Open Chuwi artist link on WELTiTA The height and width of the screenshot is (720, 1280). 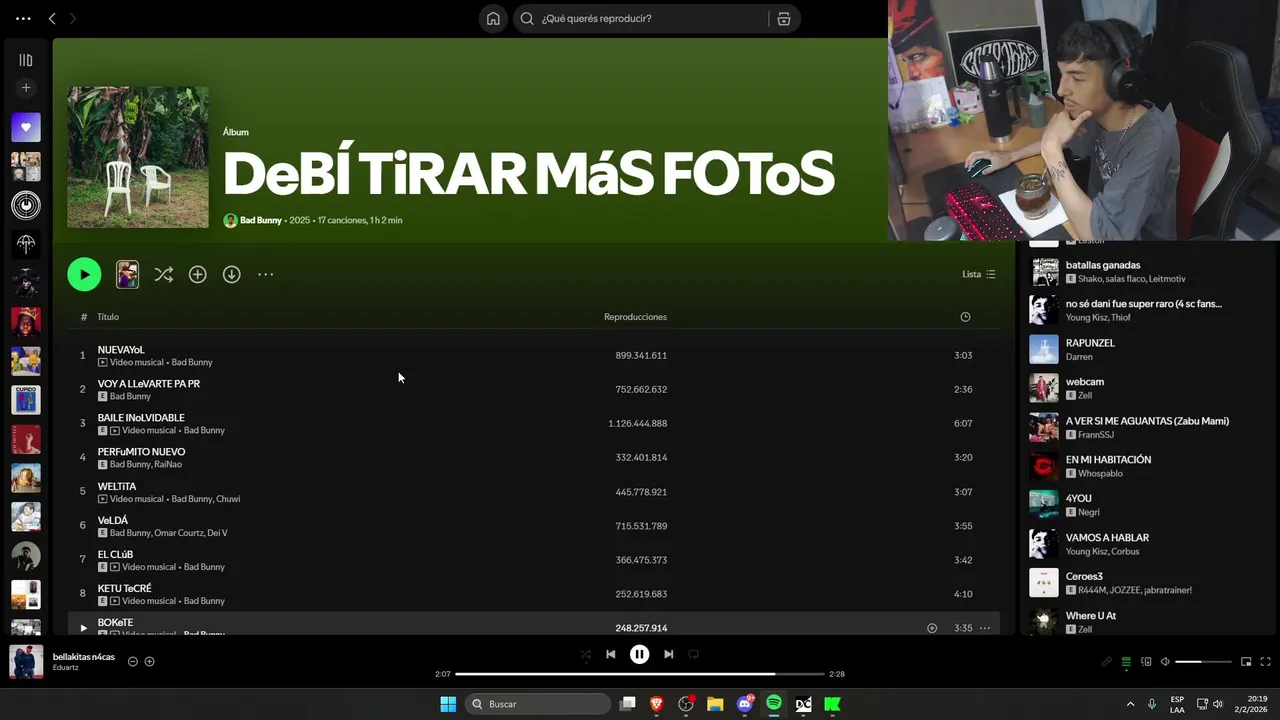point(228,499)
